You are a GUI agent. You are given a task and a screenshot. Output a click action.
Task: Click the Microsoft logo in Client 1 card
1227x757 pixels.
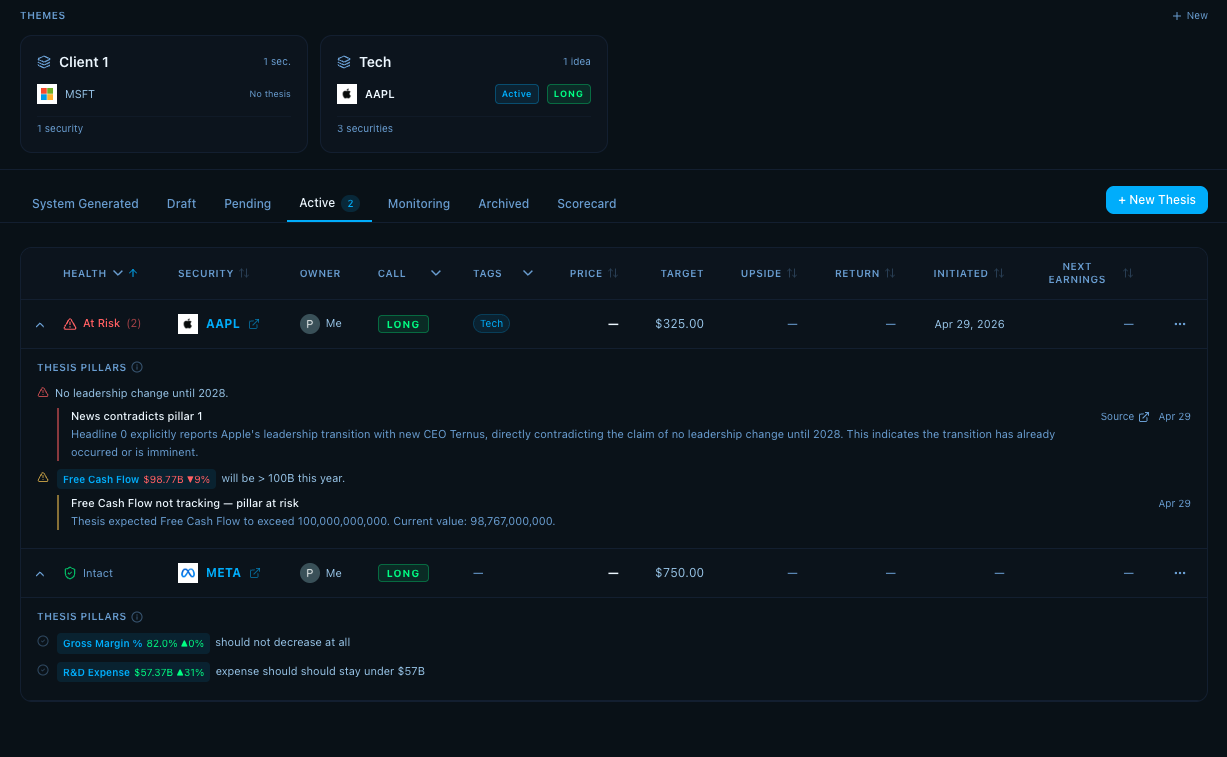point(47,94)
